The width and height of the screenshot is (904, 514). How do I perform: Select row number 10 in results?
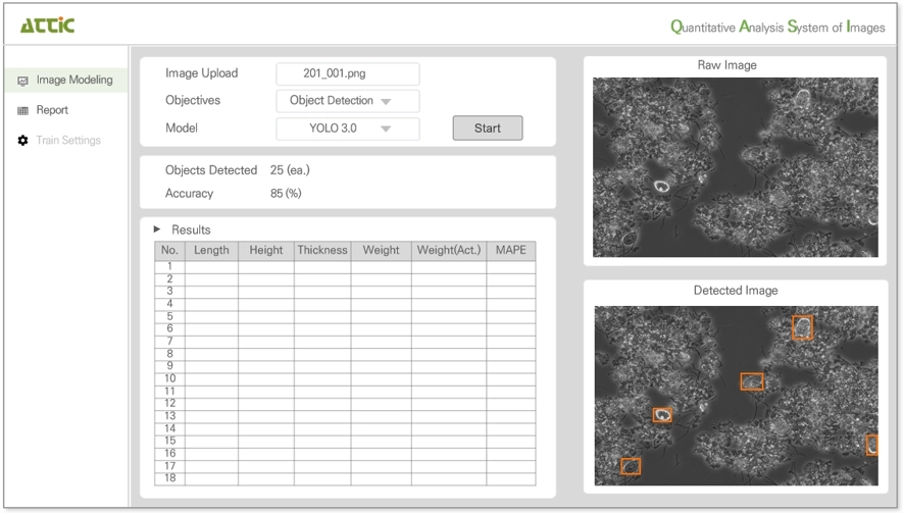345,379
